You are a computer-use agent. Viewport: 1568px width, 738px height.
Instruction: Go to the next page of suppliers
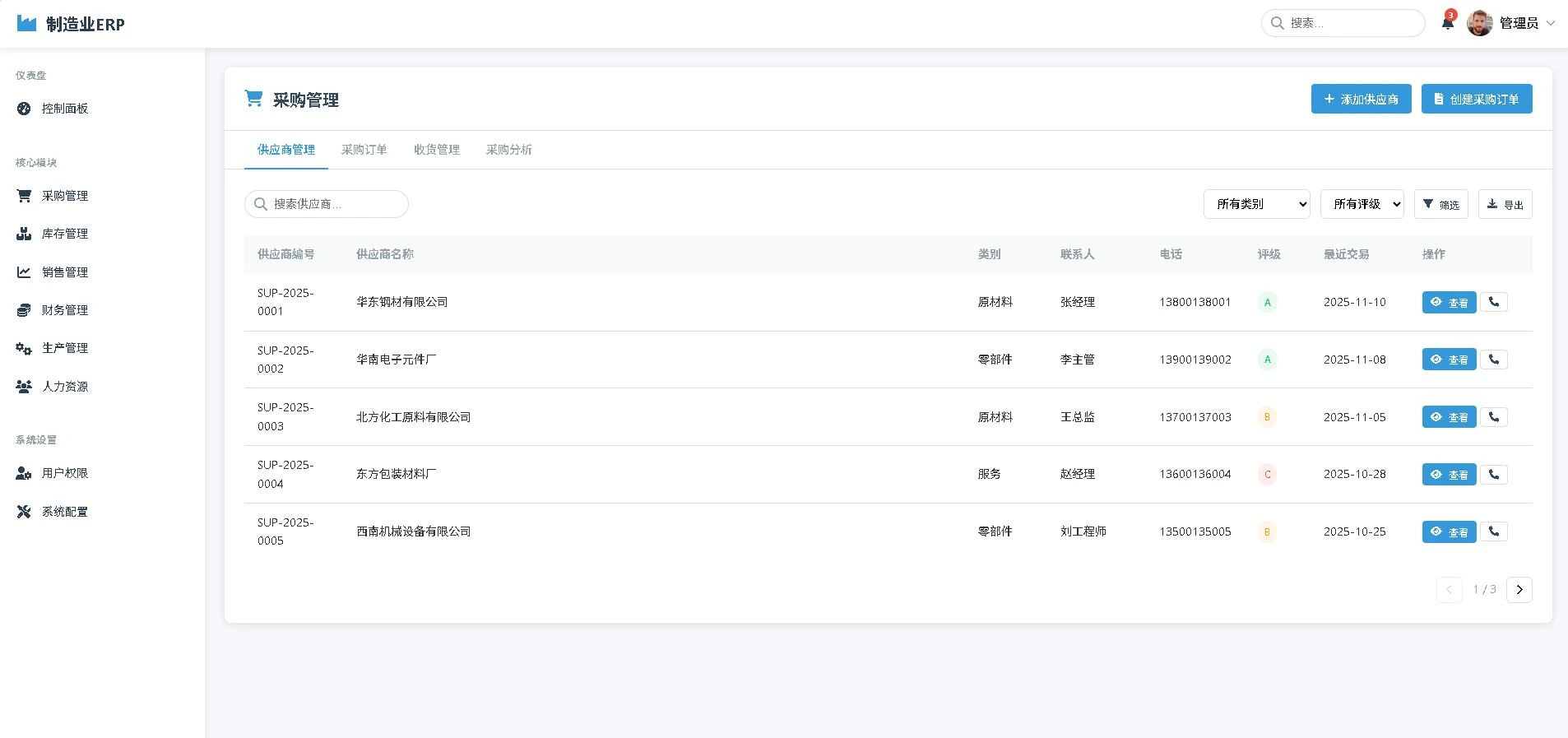tap(1519, 590)
